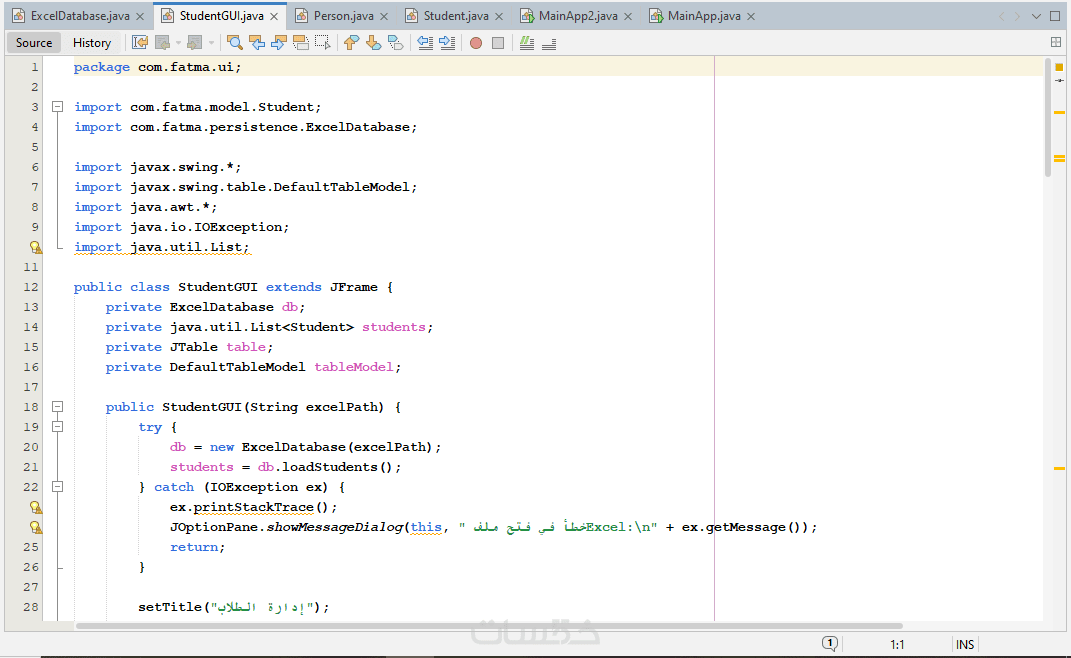Go to Find Previous Occurrence icon
This screenshot has width=1071, height=658.
coord(257,43)
